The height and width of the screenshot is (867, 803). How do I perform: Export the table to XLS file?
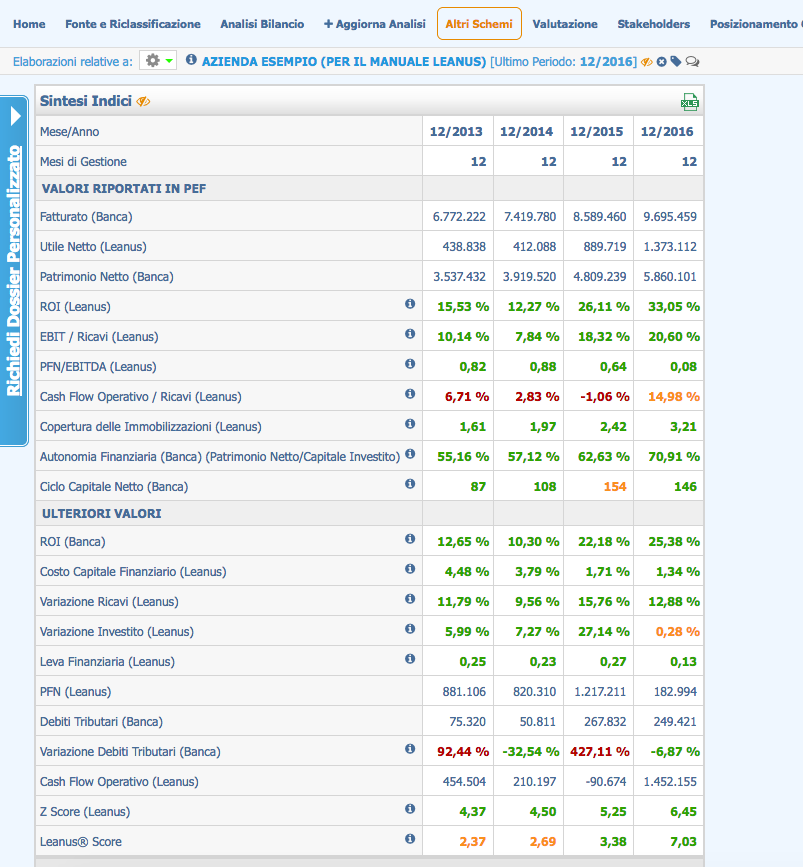pyautogui.click(x=689, y=102)
